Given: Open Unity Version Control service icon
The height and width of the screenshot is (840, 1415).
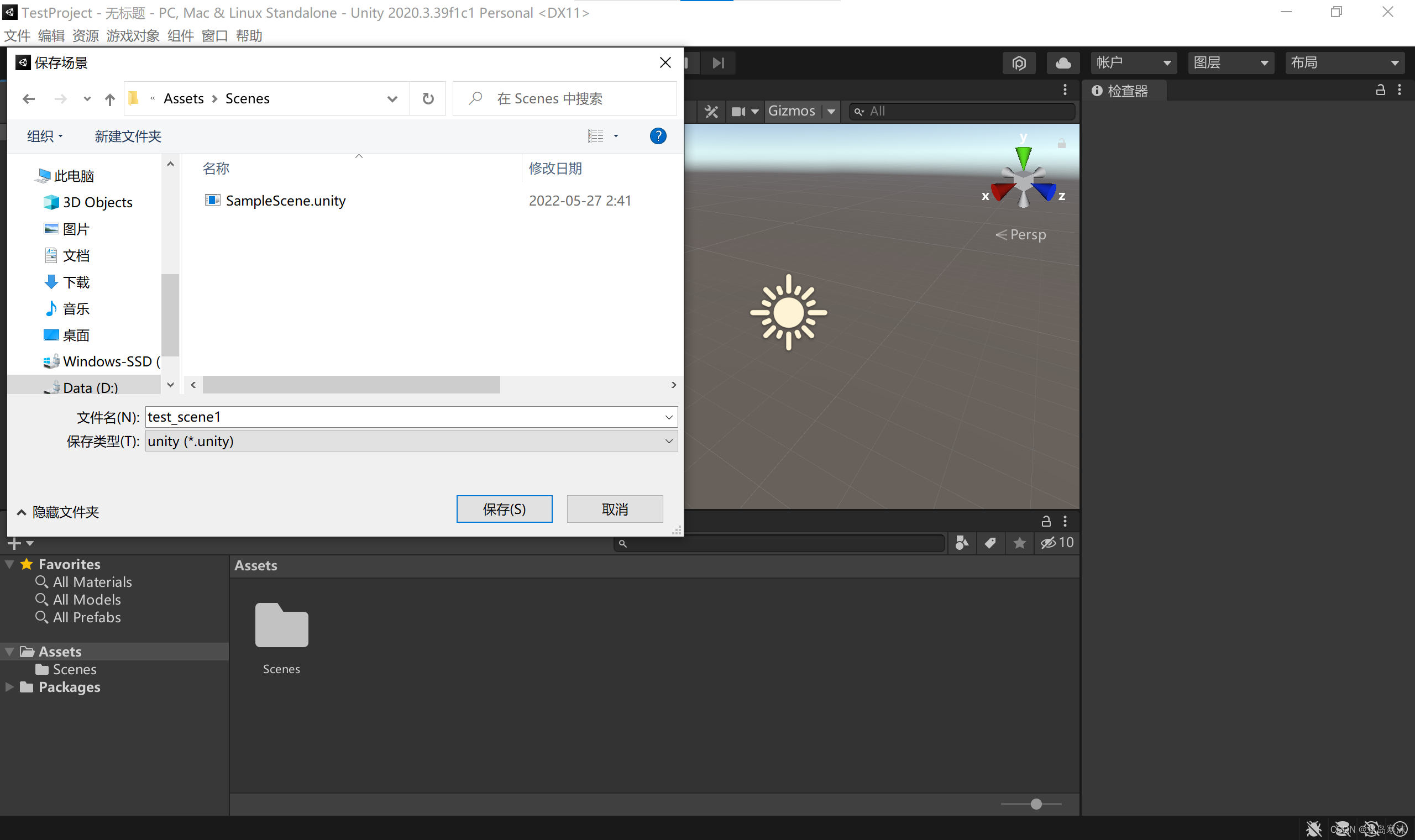Looking at the screenshot, I should click(1019, 62).
